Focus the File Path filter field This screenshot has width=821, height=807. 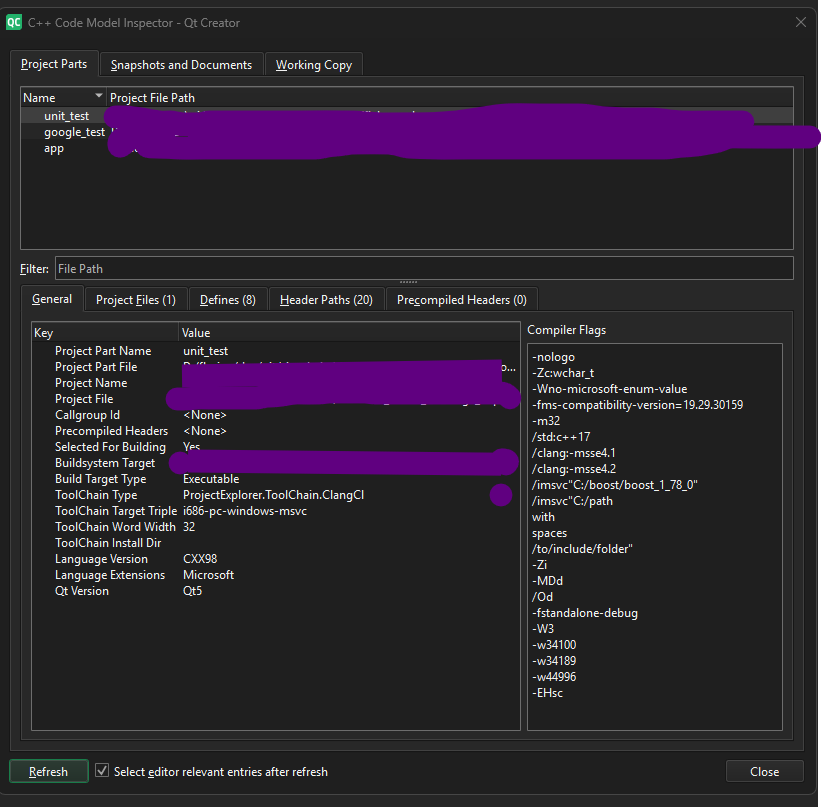coord(424,269)
